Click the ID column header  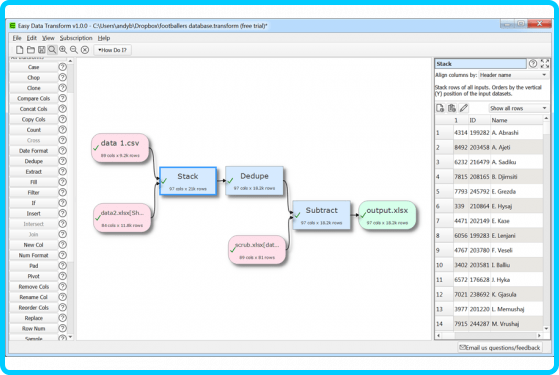pyautogui.click(x=479, y=120)
